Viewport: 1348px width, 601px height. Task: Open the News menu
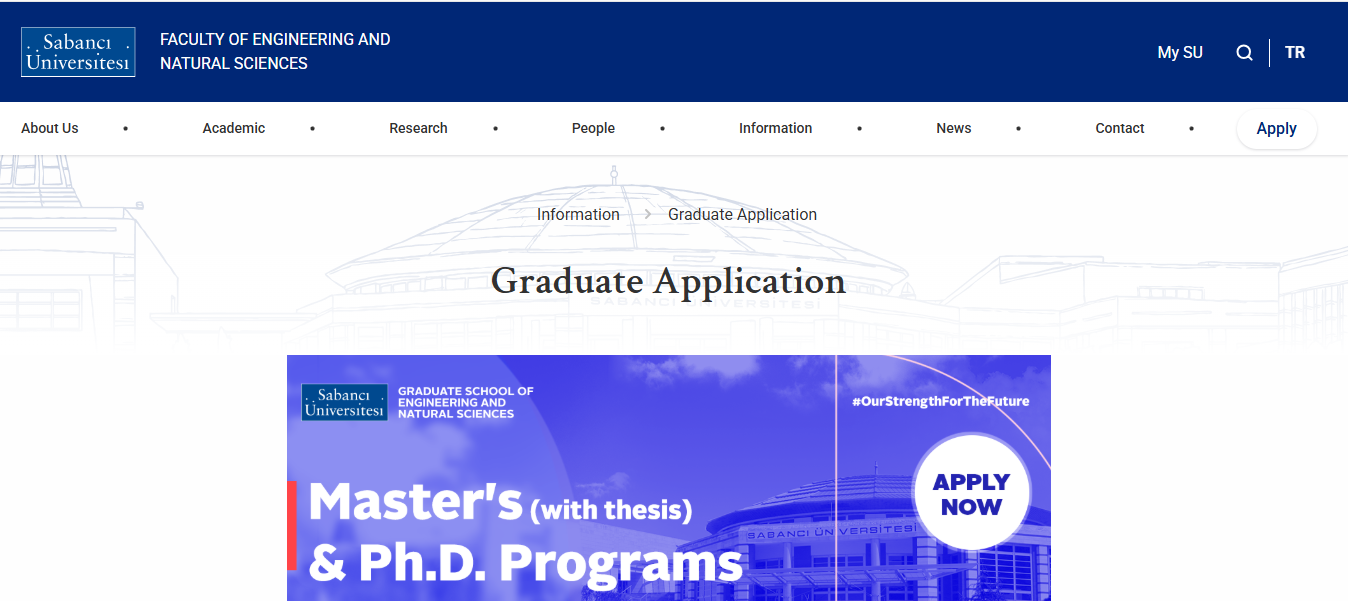[954, 128]
